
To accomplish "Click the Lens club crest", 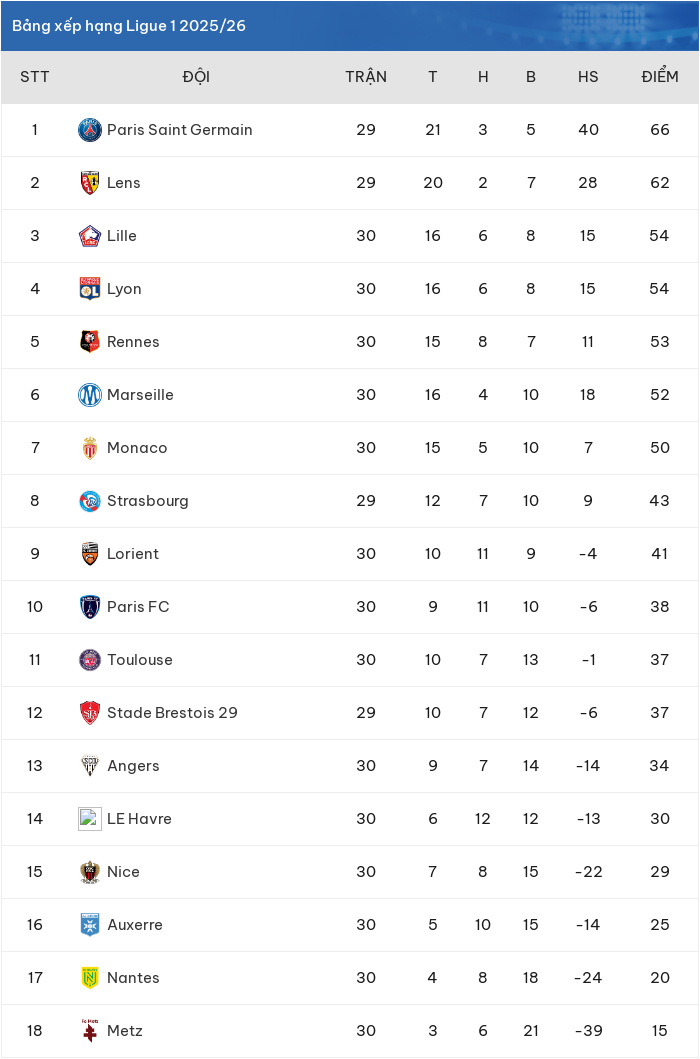I will tap(90, 182).
